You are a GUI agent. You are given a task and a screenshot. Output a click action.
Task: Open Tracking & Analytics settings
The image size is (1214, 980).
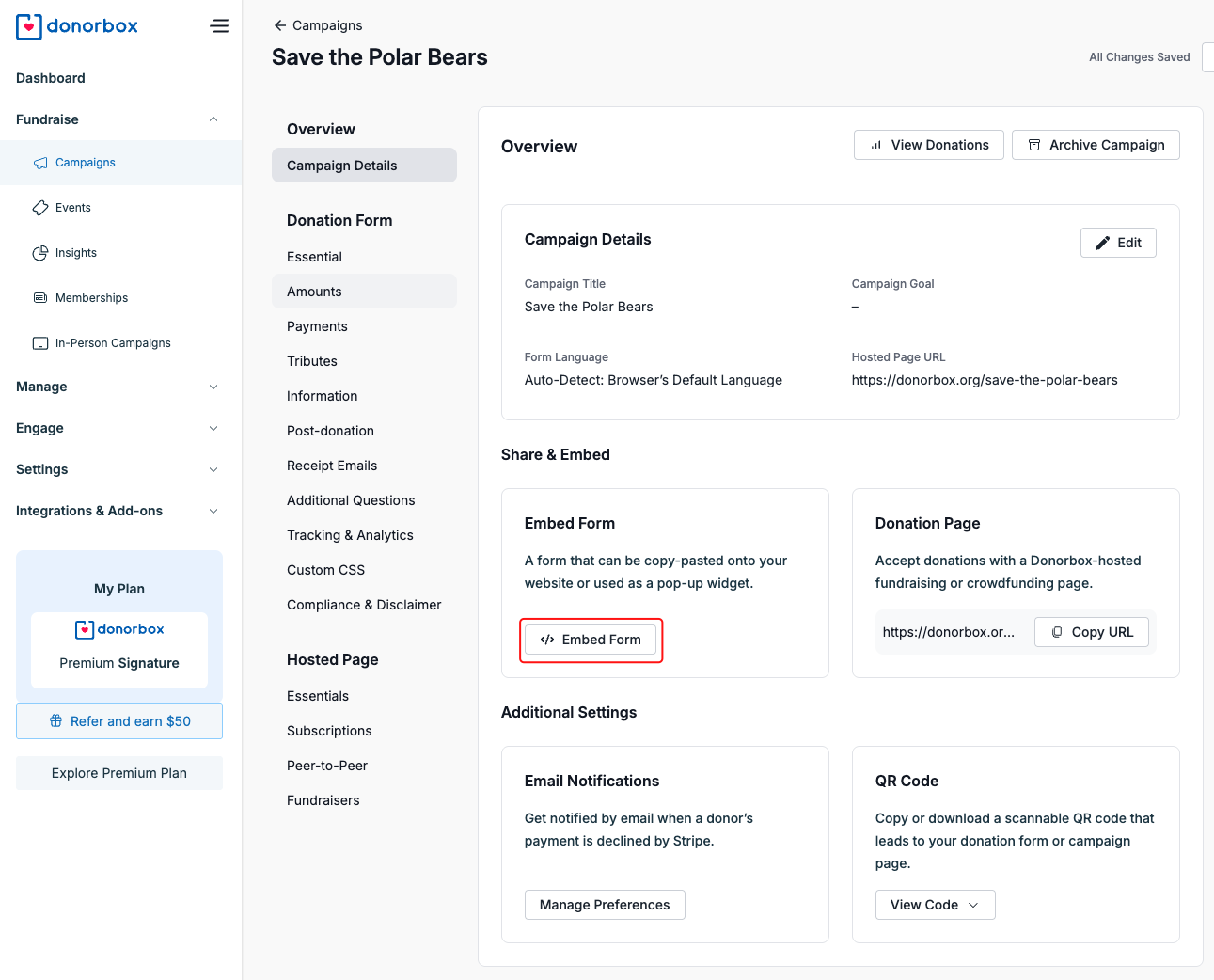pos(350,535)
